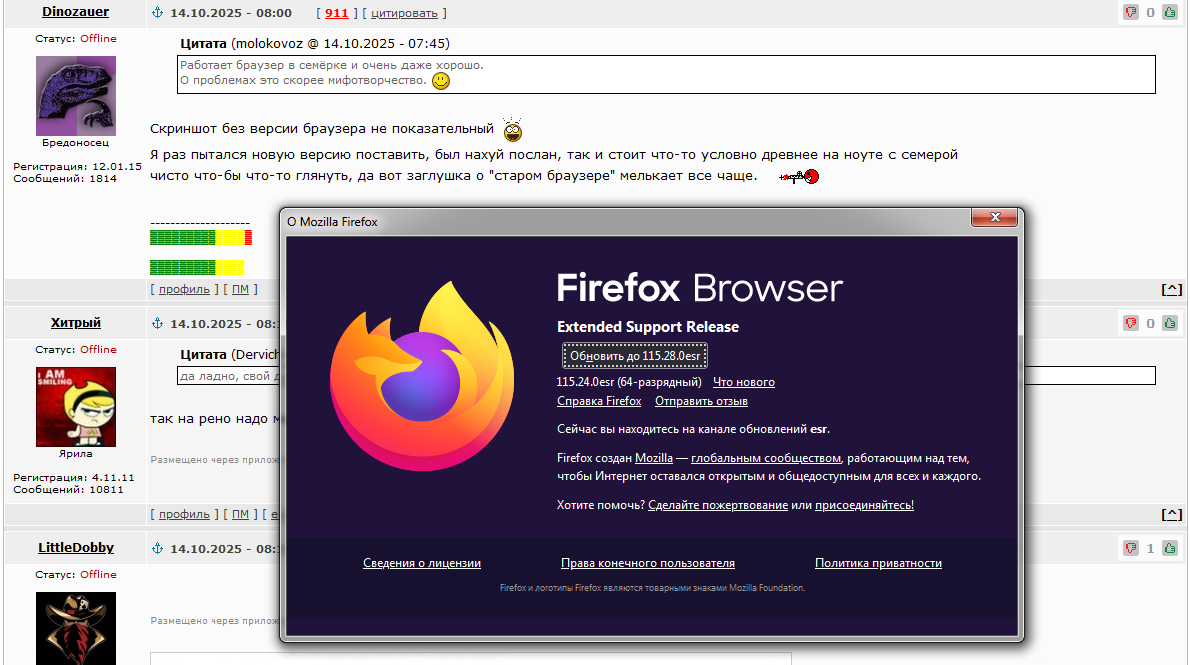Open 'глобальным сообществом' link
1190x665 pixels.
click(766, 458)
